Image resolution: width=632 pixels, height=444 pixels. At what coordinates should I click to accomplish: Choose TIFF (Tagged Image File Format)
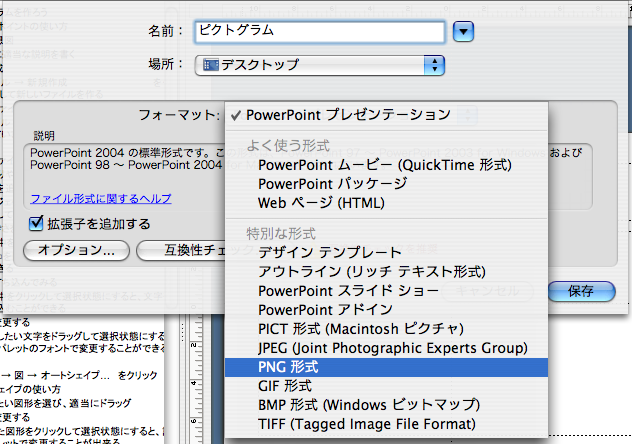(386, 424)
